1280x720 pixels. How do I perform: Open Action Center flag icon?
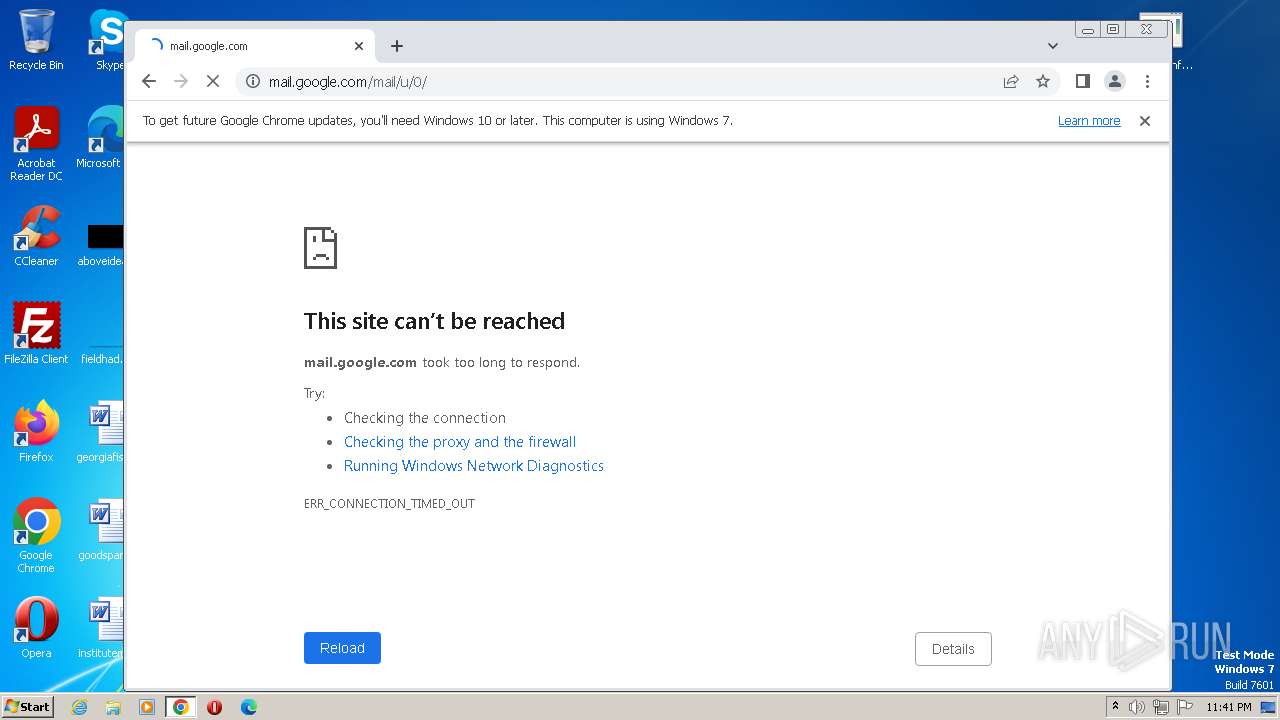point(1185,707)
